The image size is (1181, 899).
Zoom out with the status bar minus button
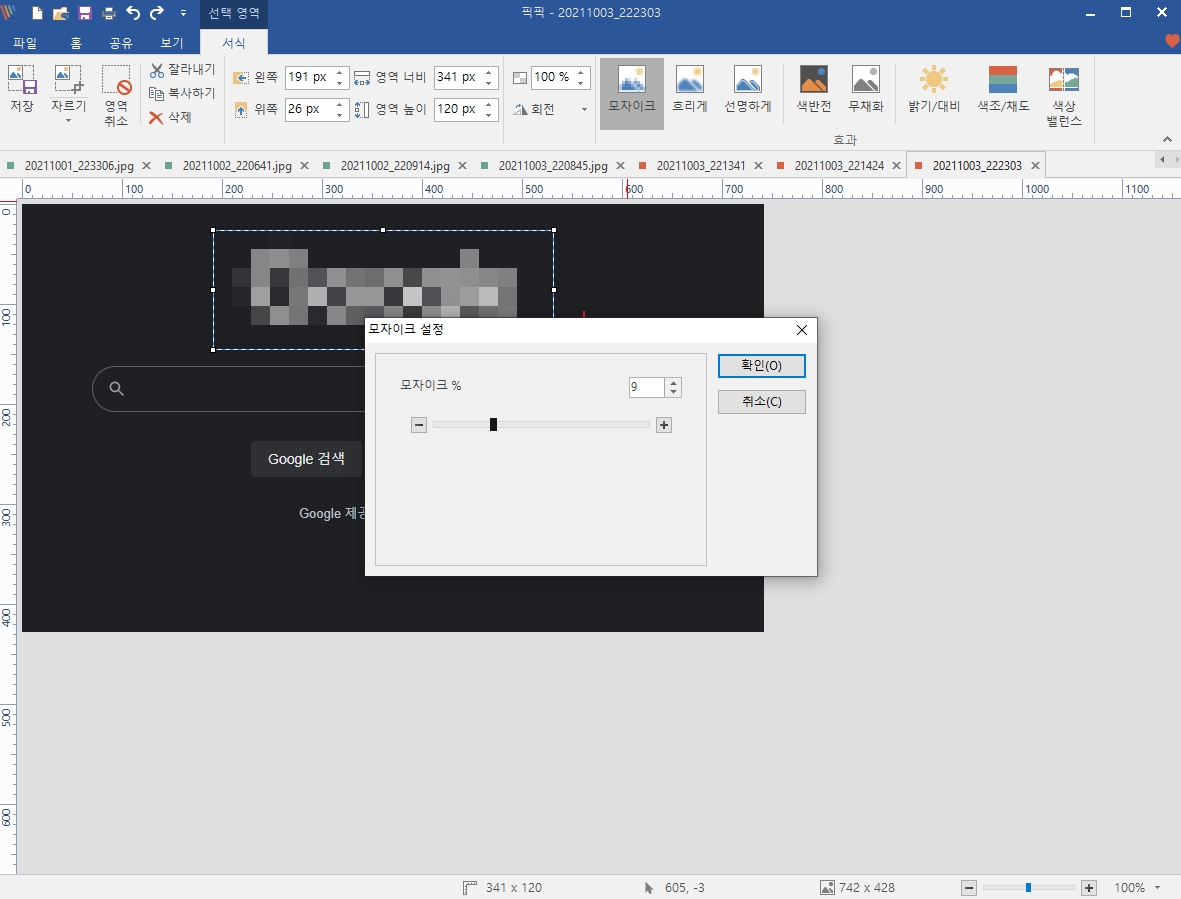point(969,888)
